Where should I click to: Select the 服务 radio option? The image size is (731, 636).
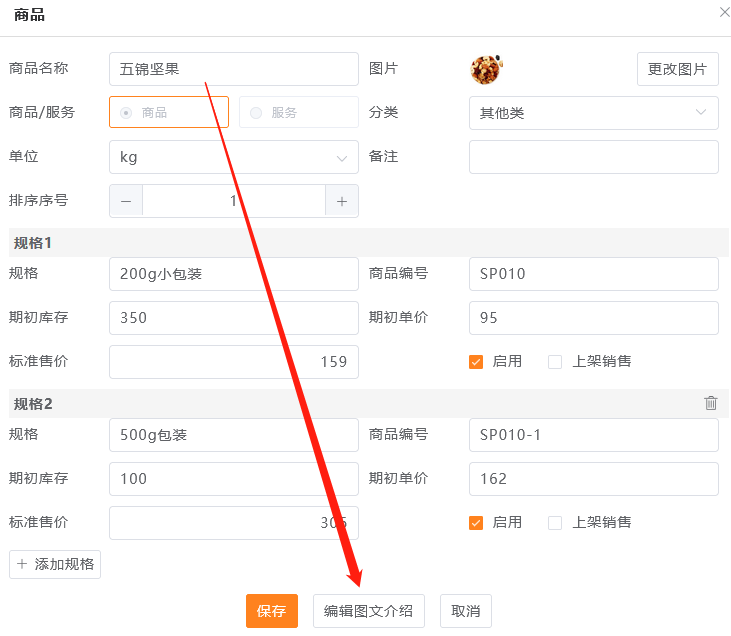256,113
